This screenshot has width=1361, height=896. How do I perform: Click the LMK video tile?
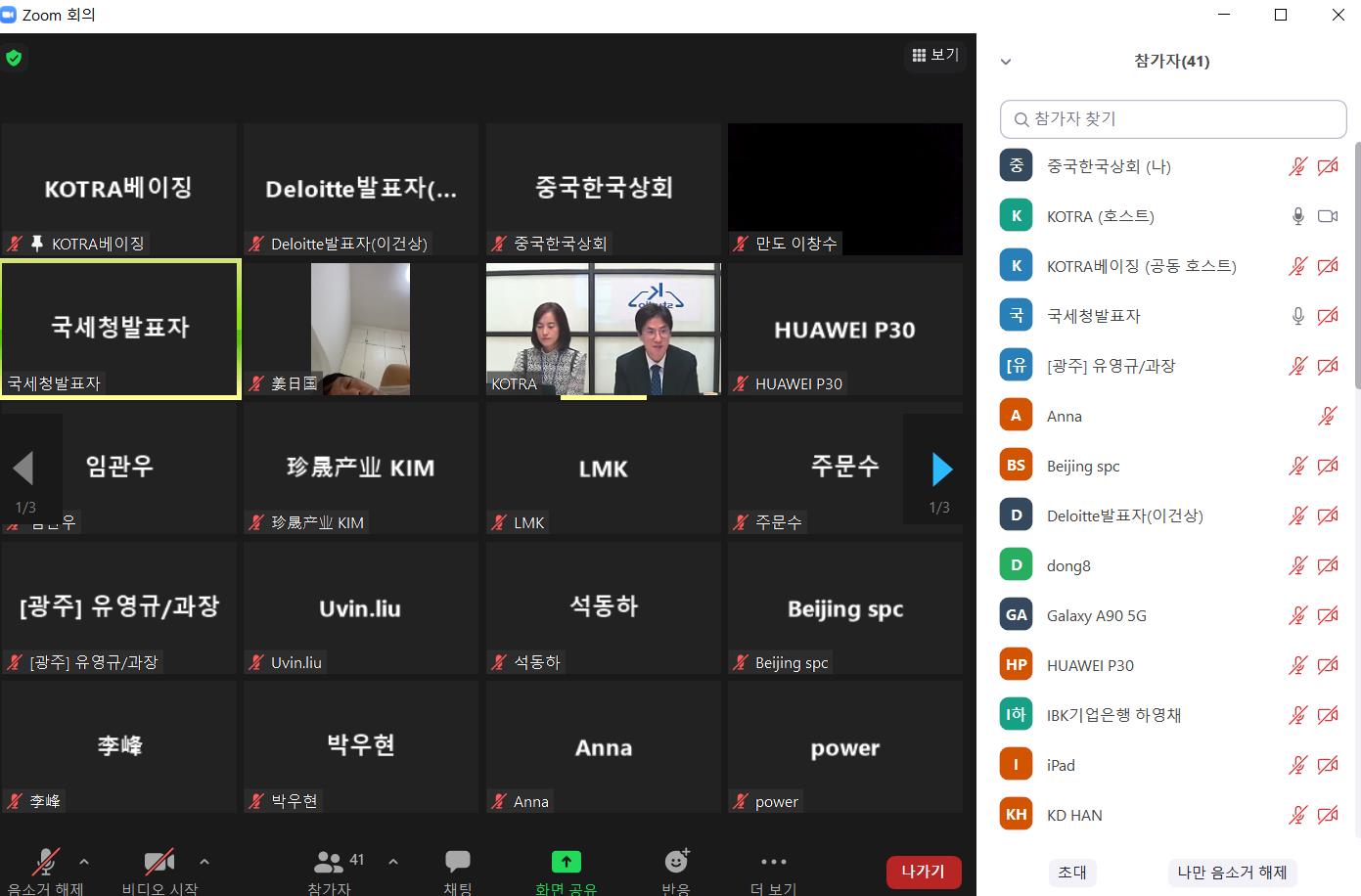604,469
